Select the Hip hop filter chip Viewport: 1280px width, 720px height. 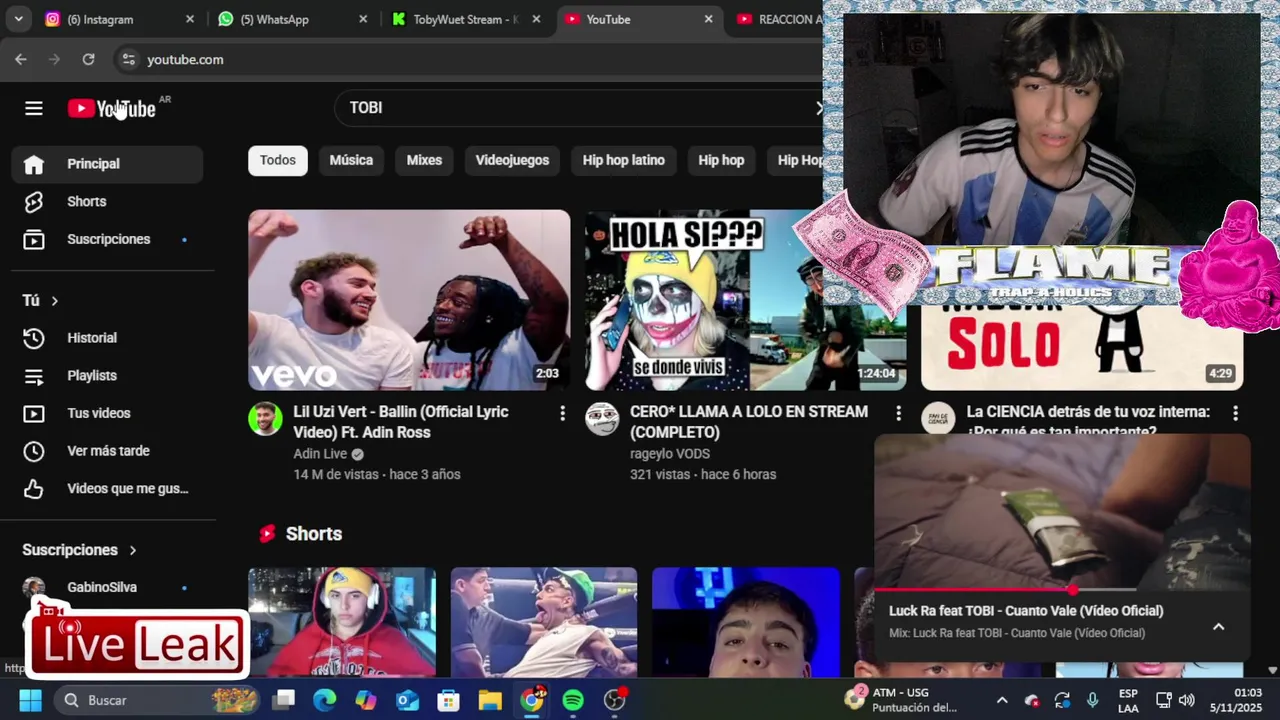pos(721,160)
